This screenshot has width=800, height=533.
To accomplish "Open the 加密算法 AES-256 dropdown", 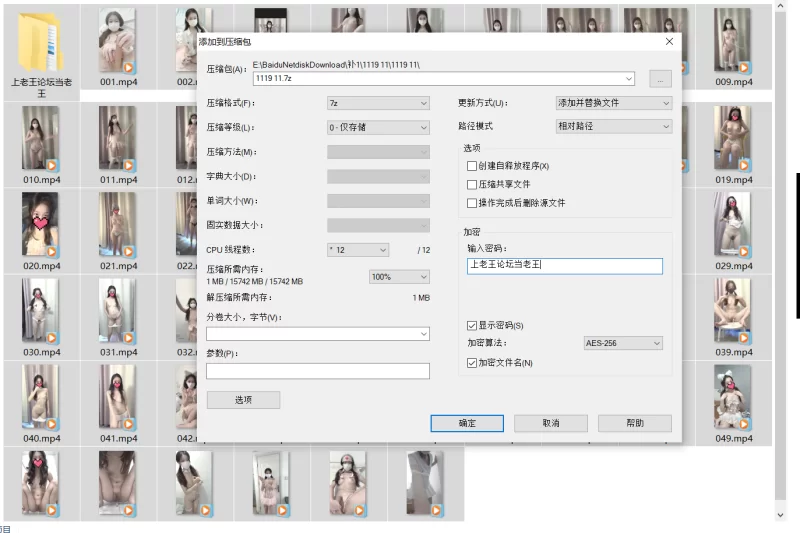I will point(622,343).
